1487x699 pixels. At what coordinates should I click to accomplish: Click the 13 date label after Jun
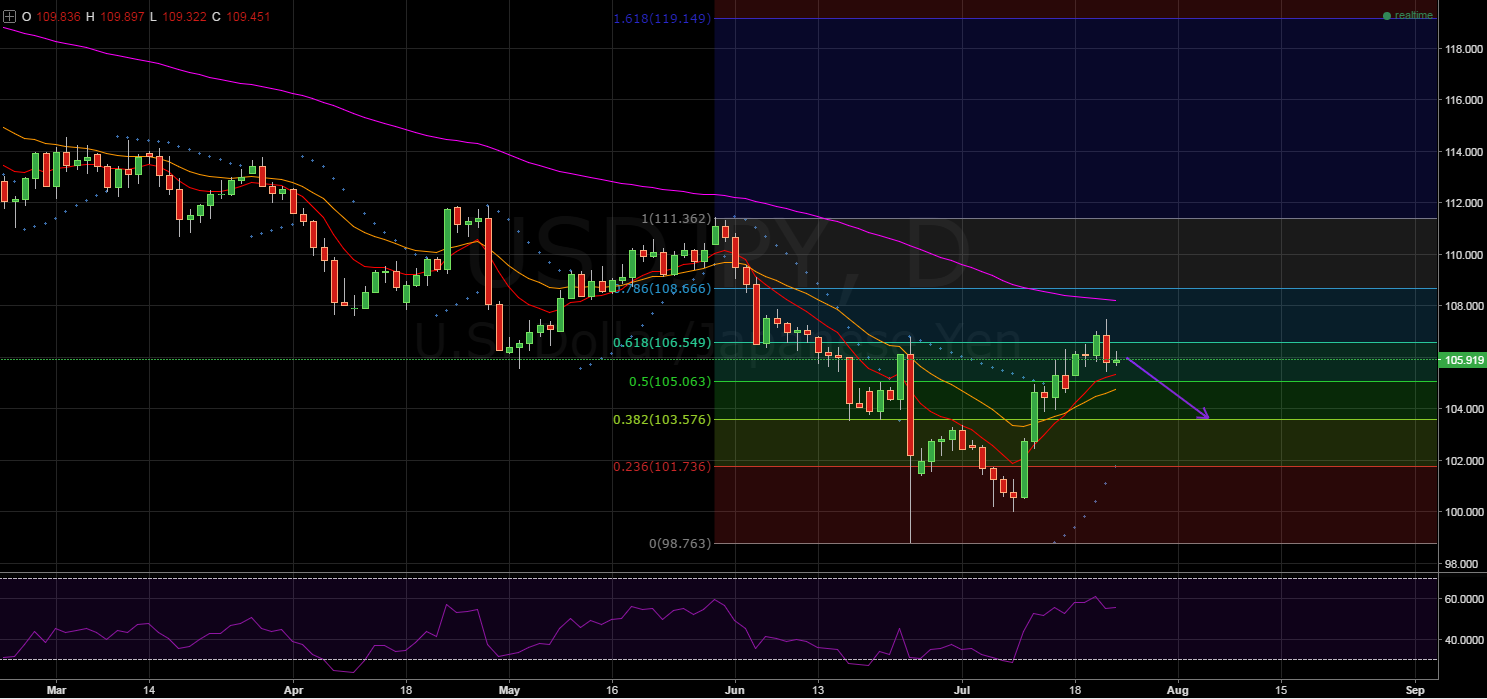tap(817, 690)
